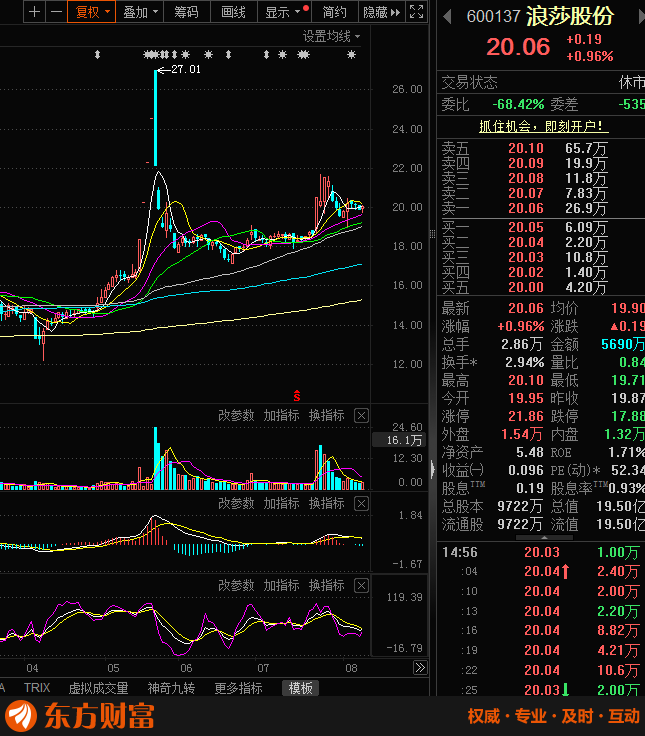Click the 08 month label on timeline
The height and width of the screenshot is (736, 645).
click(x=351, y=667)
